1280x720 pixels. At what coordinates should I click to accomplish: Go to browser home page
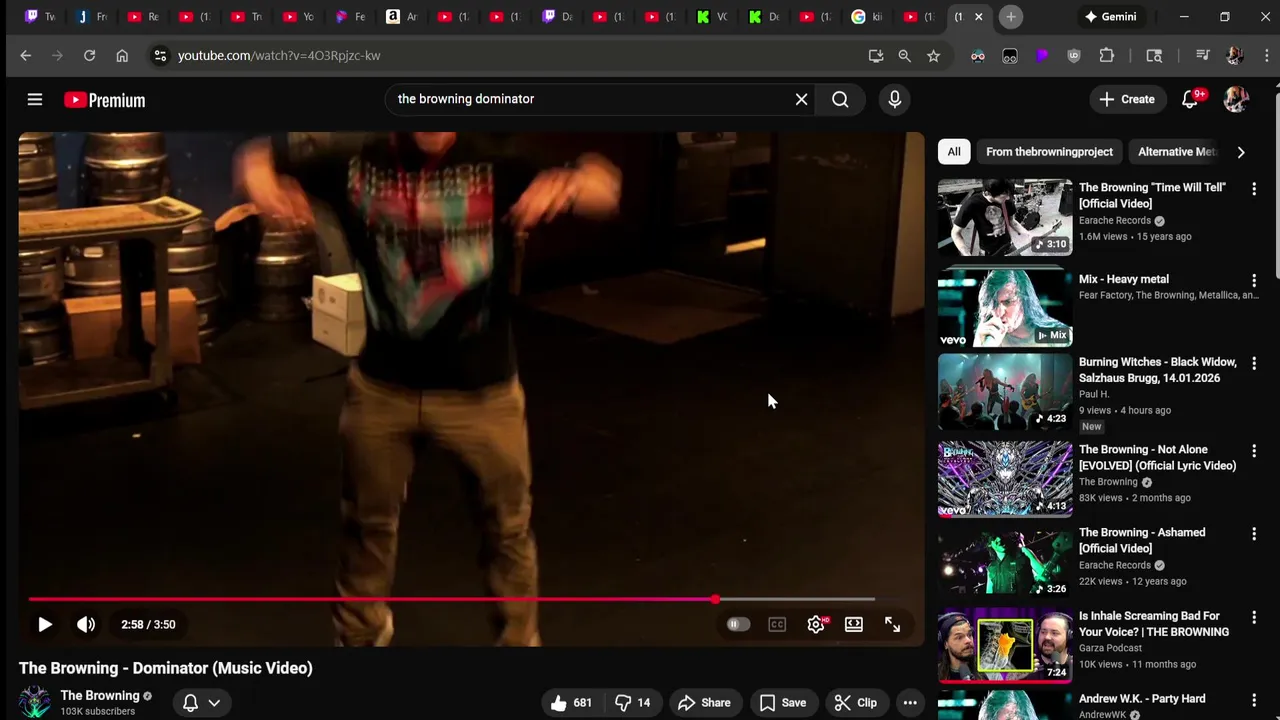click(x=122, y=56)
